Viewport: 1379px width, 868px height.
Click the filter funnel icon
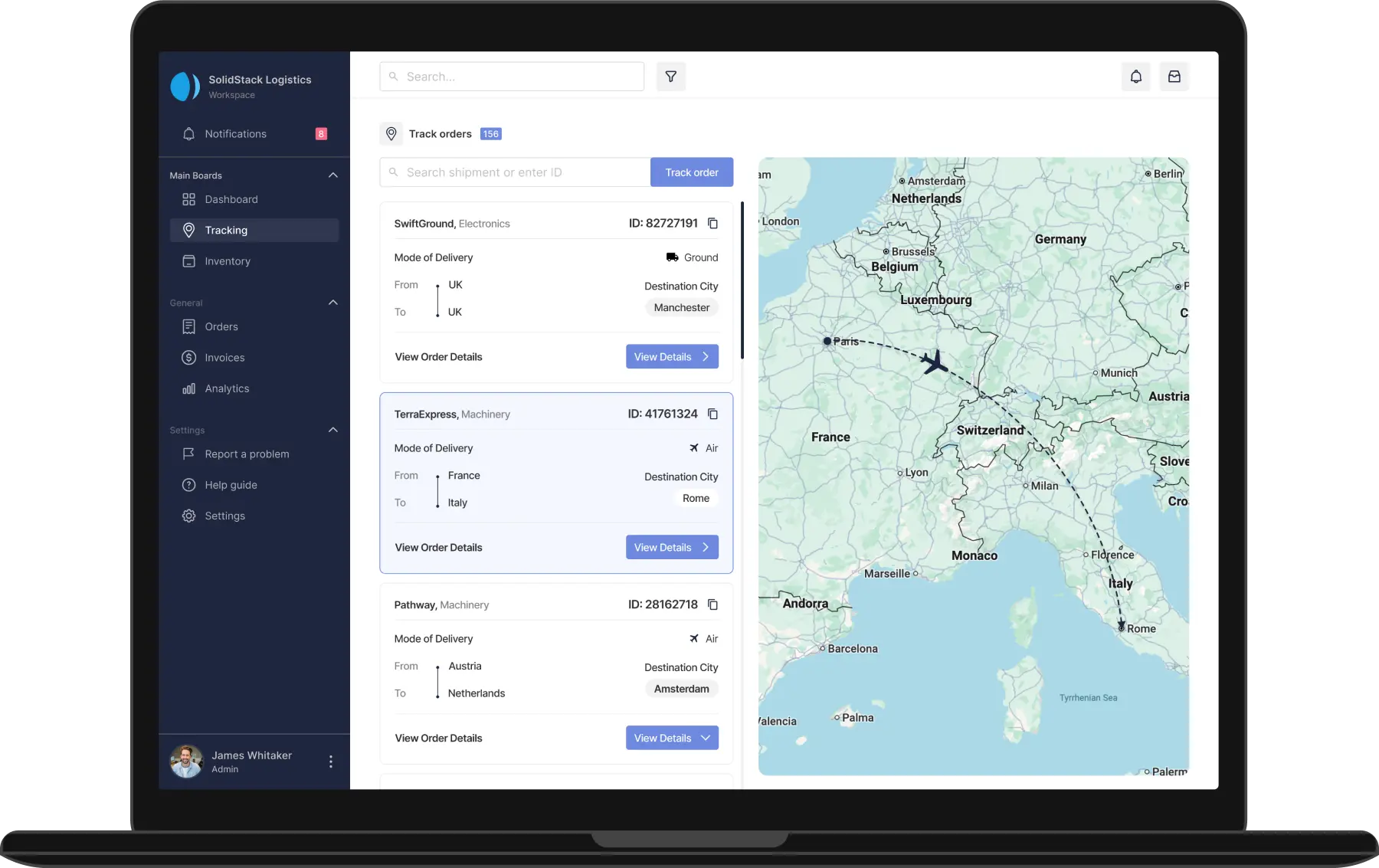670,77
